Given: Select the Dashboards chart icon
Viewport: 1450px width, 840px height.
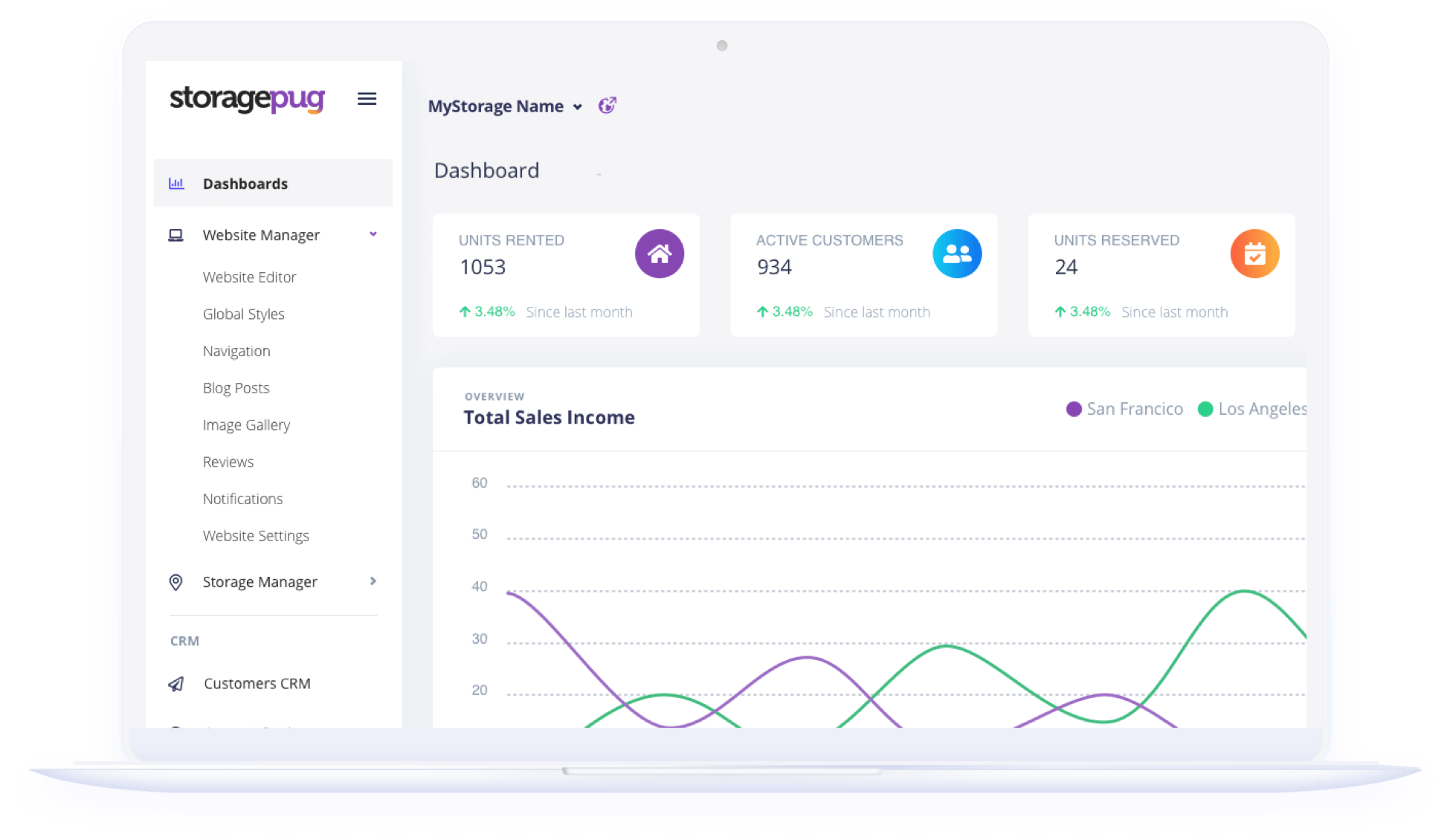Looking at the screenshot, I should [176, 183].
